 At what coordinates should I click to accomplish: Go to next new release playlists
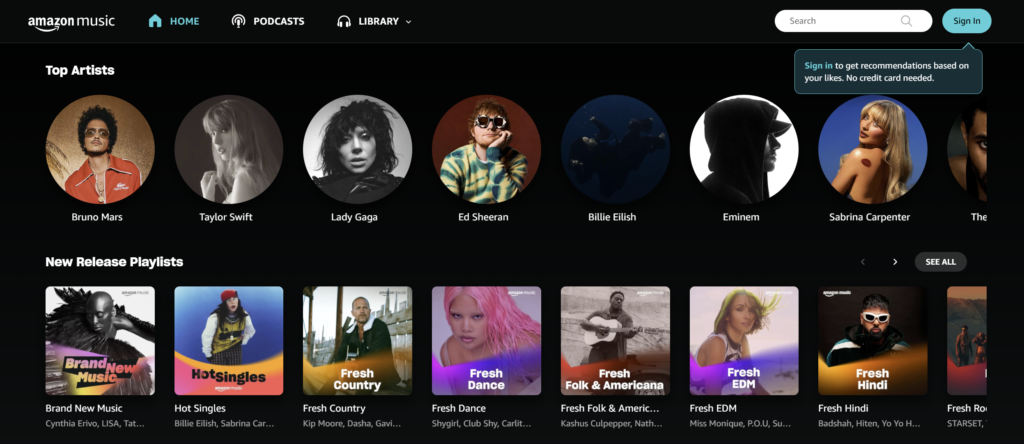pos(895,262)
